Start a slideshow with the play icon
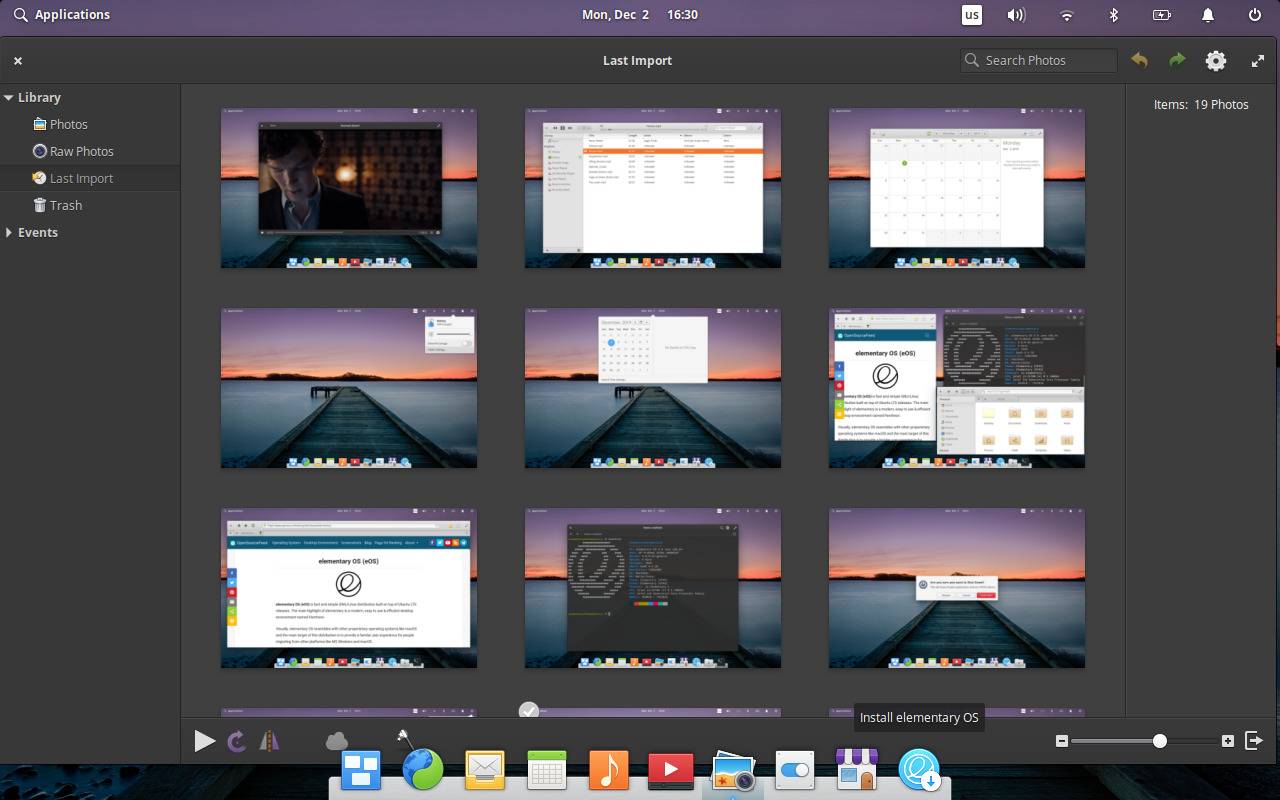This screenshot has width=1280, height=800. click(x=205, y=741)
